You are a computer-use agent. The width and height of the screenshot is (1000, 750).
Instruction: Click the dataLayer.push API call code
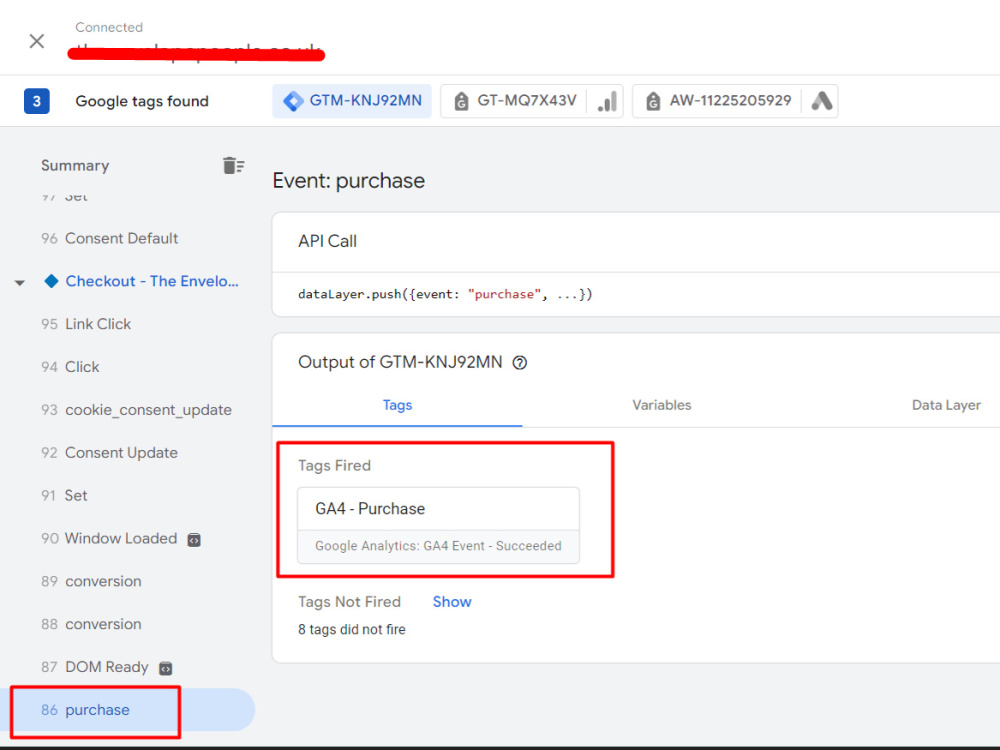click(445, 294)
